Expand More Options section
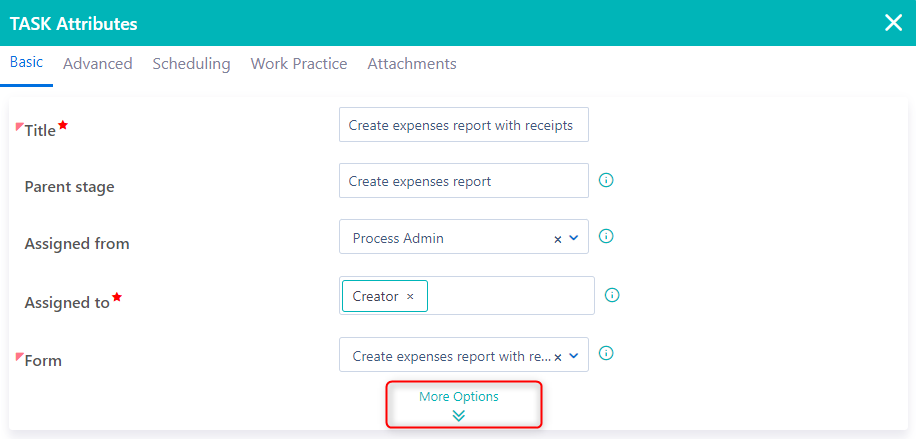The width and height of the screenshot is (916, 439). pos(459,397)
